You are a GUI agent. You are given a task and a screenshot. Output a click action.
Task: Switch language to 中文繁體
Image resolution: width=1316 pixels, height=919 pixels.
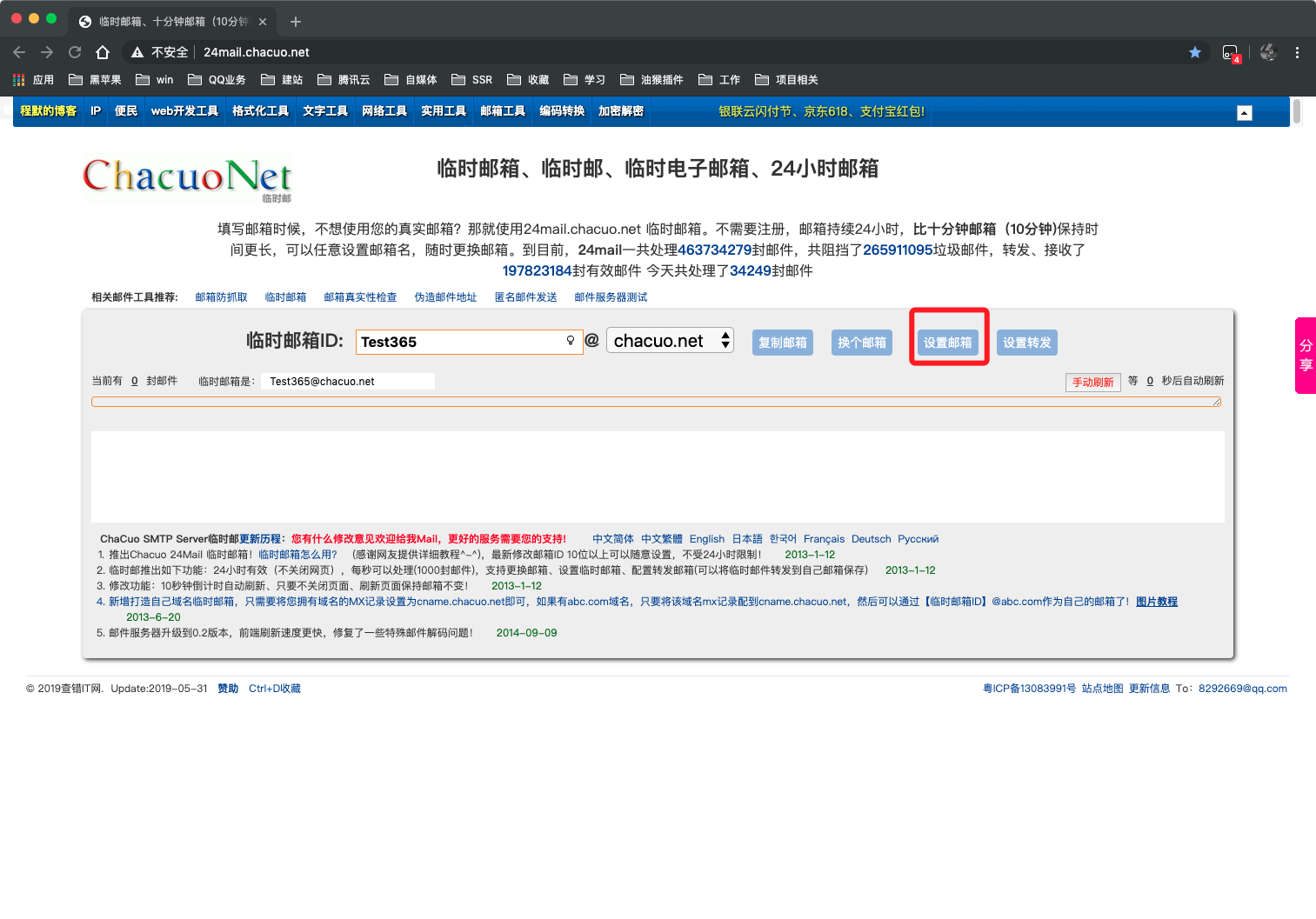point(662,539)
